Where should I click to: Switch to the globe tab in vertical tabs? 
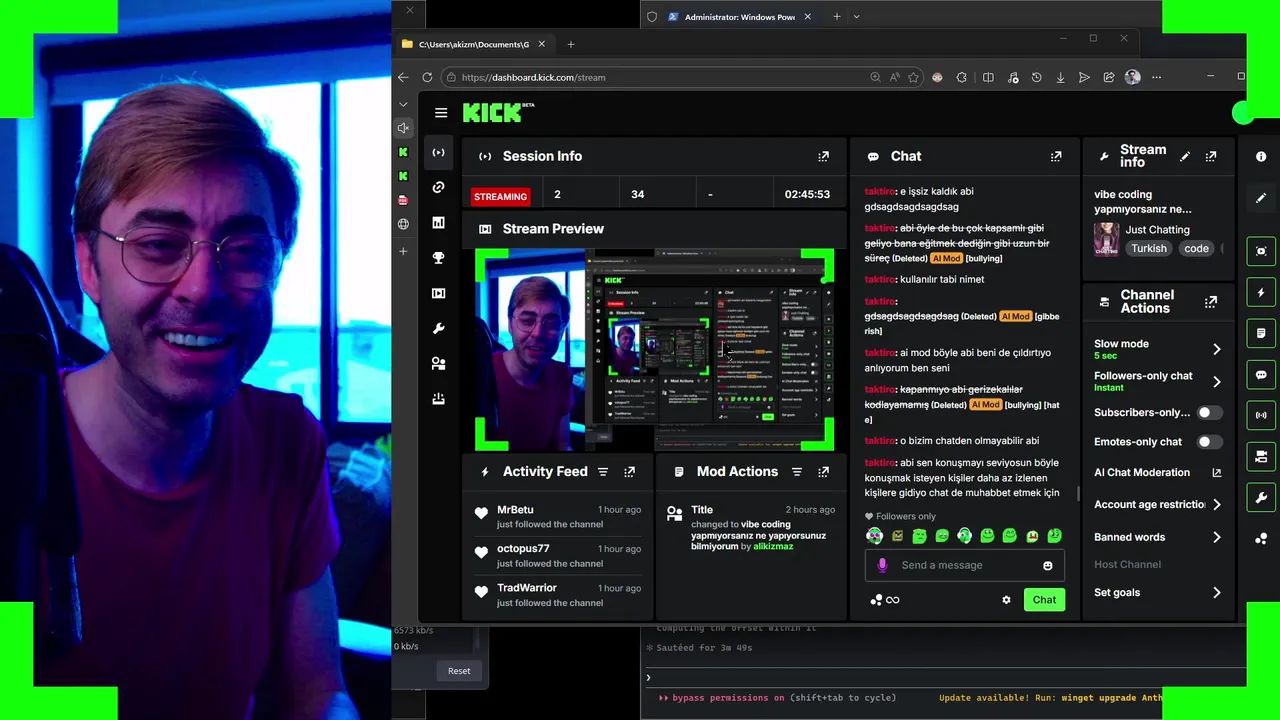[x=403, y=224]
